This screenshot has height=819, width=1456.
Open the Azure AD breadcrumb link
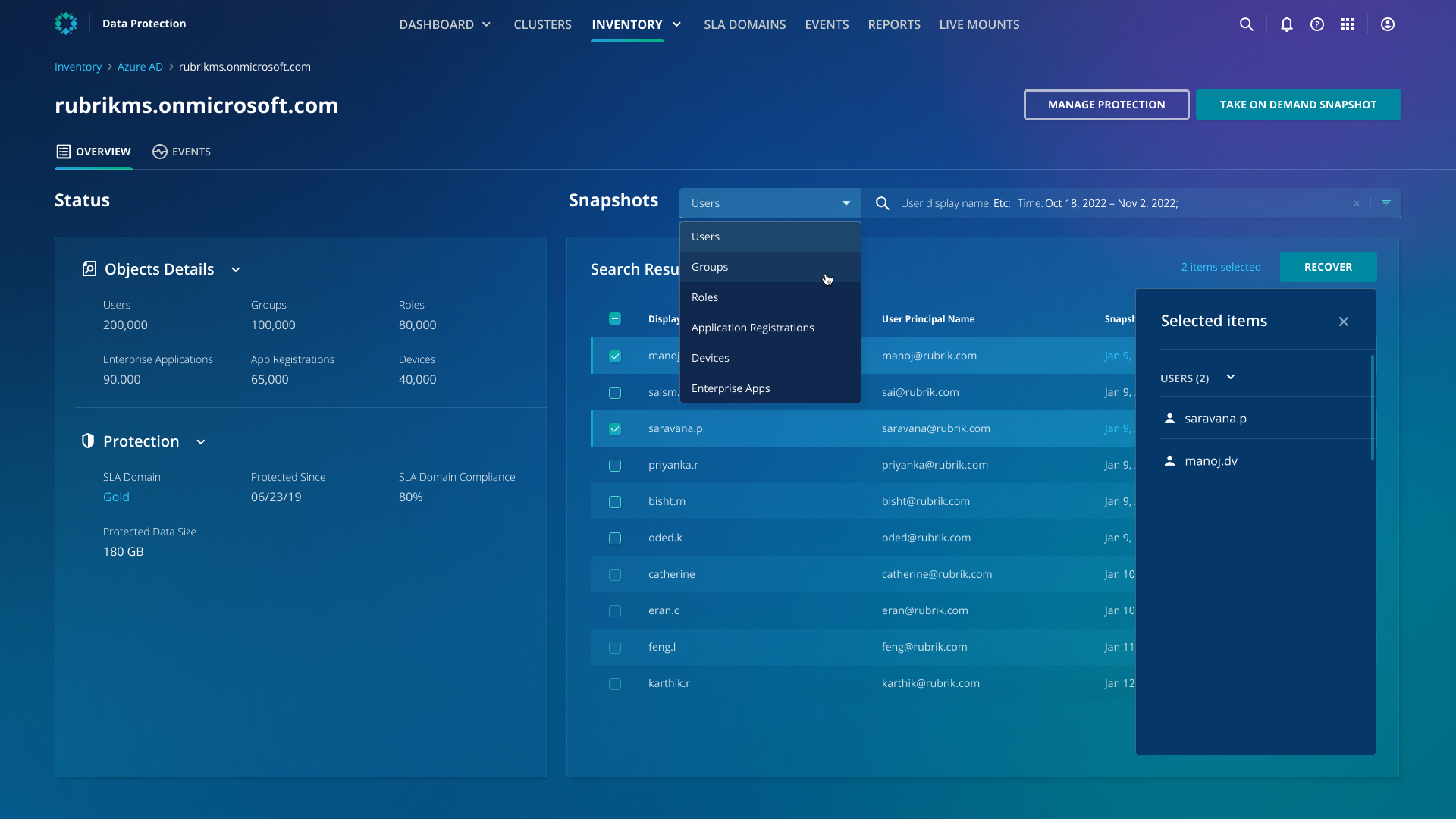click(x=140, y=67)
